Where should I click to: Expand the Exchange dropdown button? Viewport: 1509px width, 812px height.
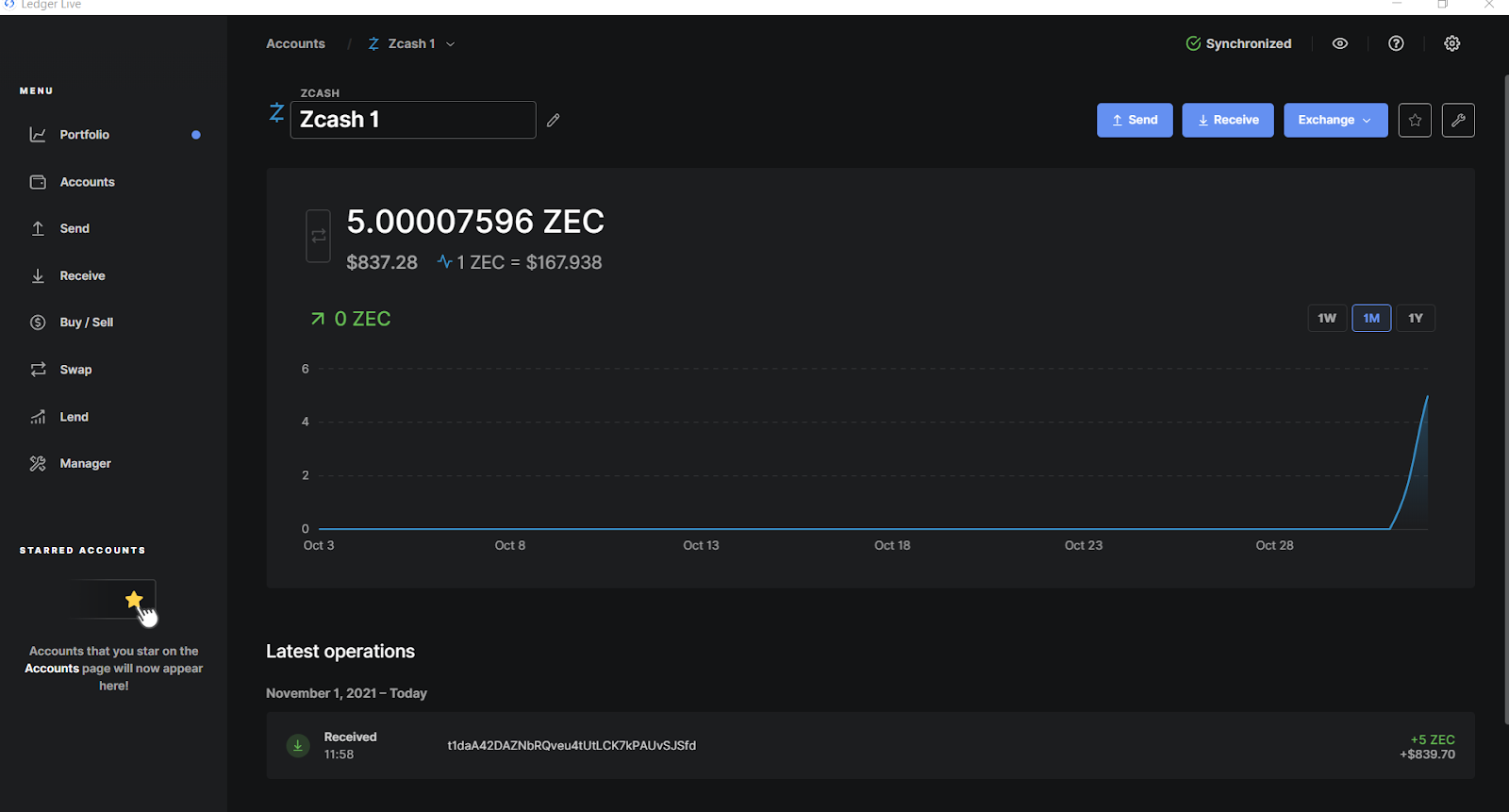(1335, 120)
